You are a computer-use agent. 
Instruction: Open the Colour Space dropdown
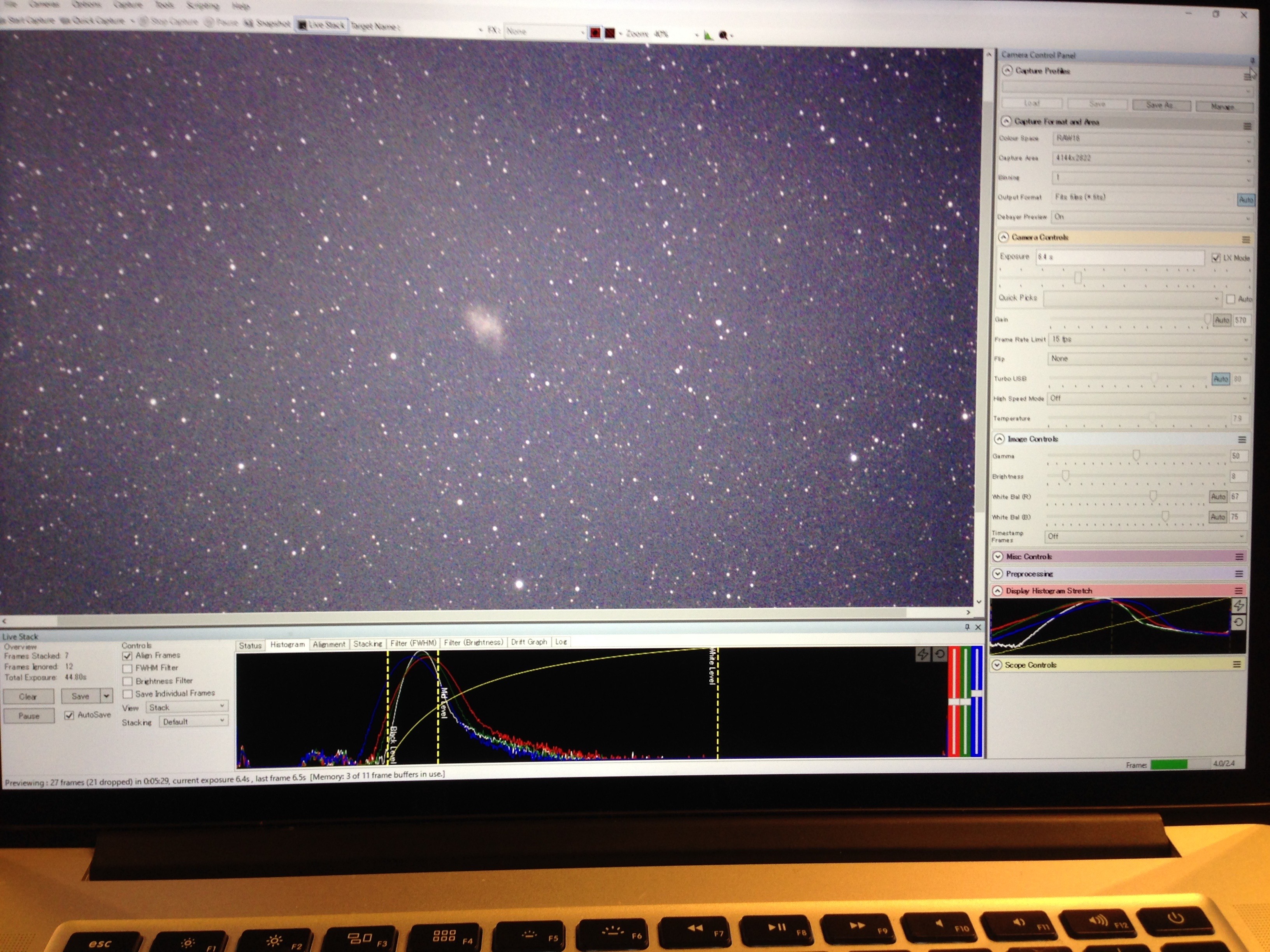click(x=1151, y=139)
